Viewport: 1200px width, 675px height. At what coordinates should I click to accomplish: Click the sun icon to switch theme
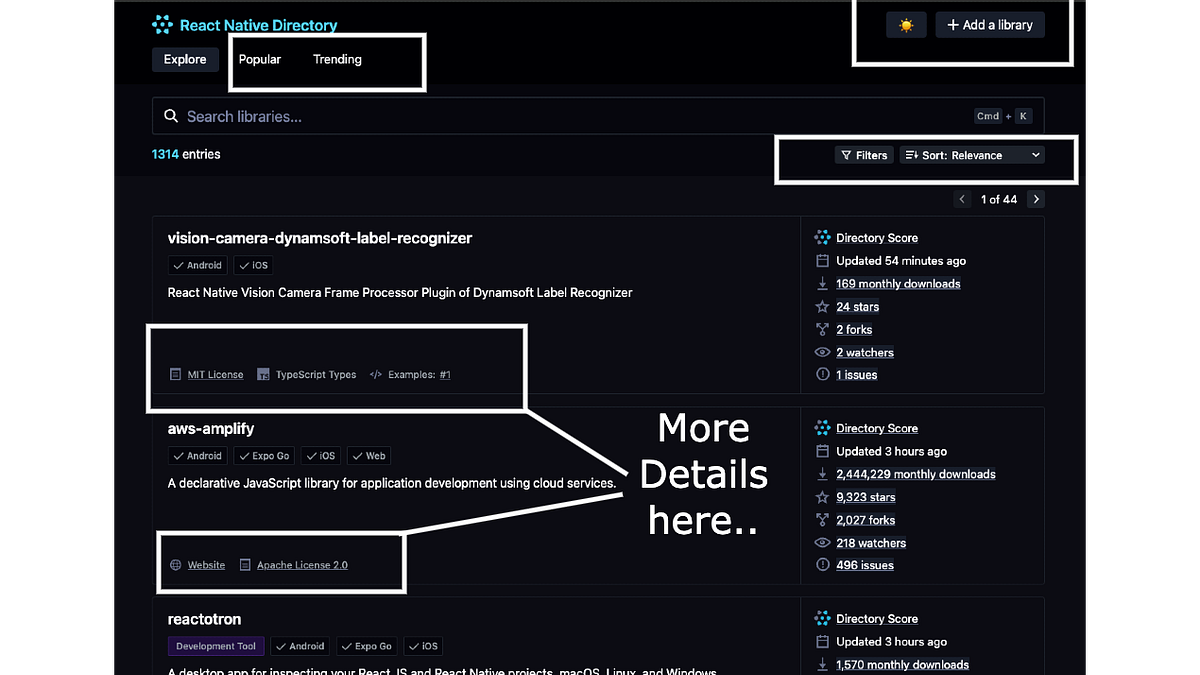[906, 24]
